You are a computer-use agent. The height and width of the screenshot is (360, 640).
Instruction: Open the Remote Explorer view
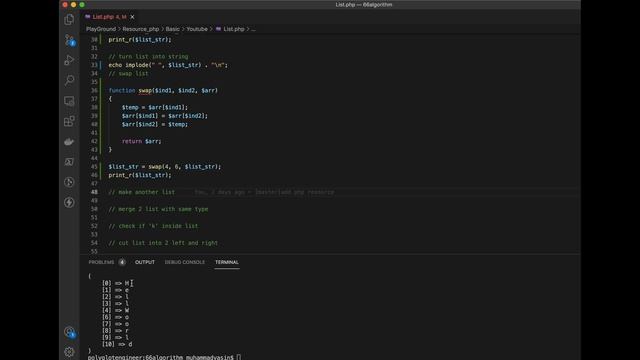(x=69, y=101)
